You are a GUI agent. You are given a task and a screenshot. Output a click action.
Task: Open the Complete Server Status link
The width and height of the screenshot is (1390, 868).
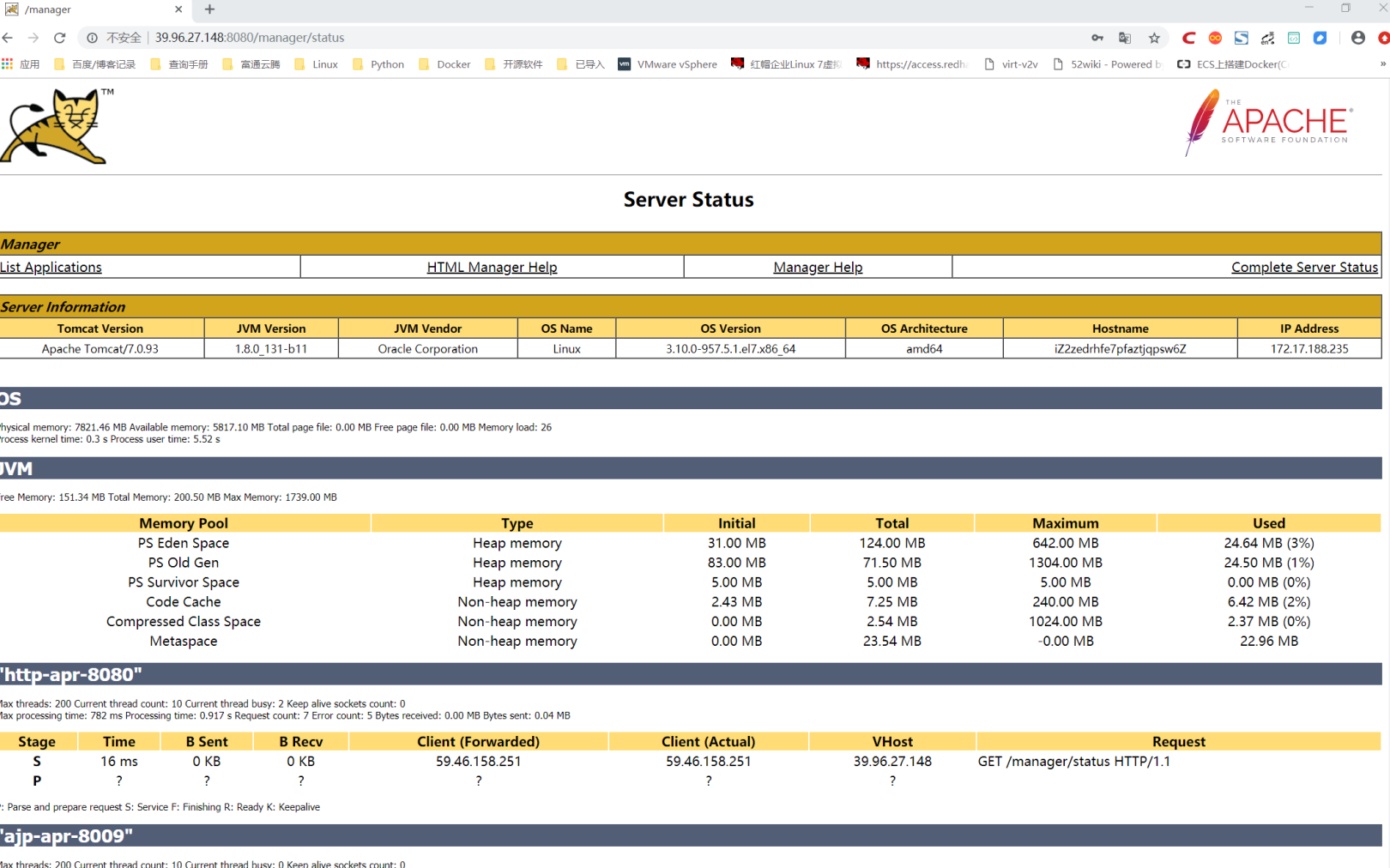click(x=1304, y=268)
